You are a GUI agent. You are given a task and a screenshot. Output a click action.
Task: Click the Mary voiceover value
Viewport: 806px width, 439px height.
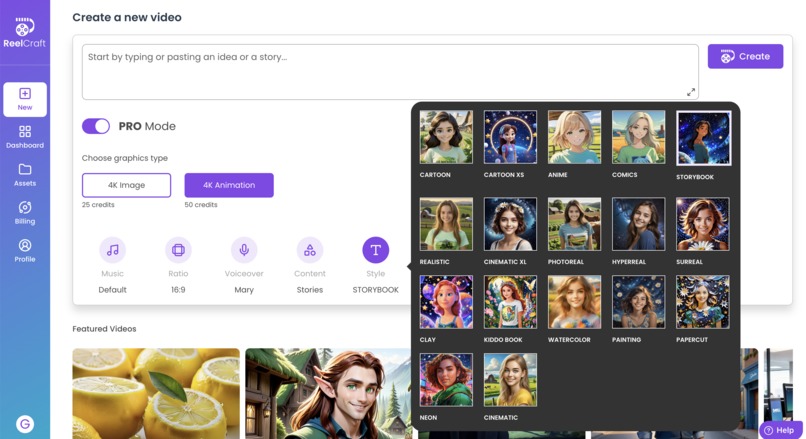(244, 290)
